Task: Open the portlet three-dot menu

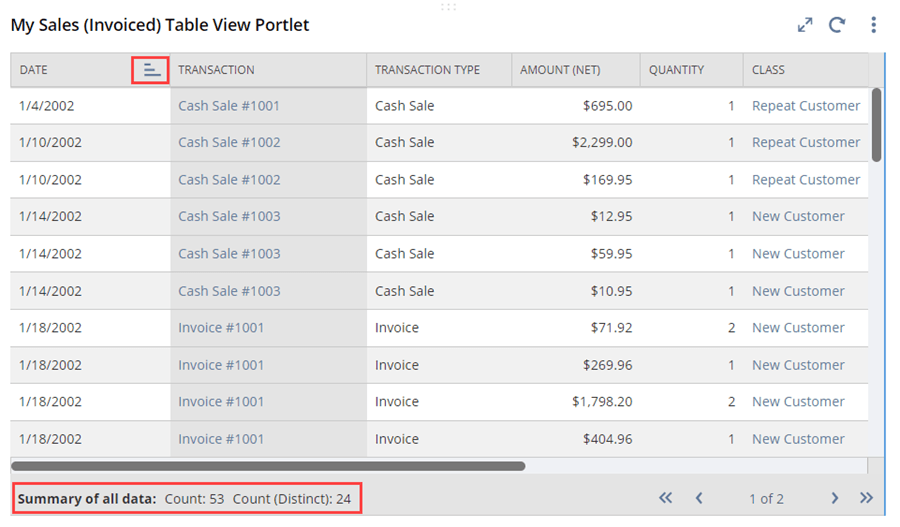Action: [873, 25]
